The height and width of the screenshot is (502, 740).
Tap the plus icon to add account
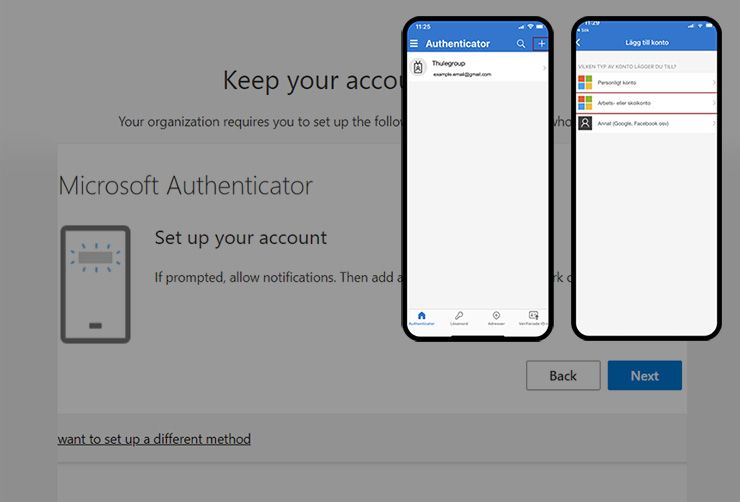click(541, 44)
